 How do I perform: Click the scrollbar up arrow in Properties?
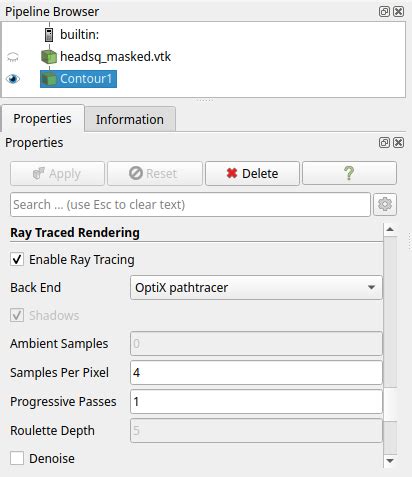pos(390,229)
